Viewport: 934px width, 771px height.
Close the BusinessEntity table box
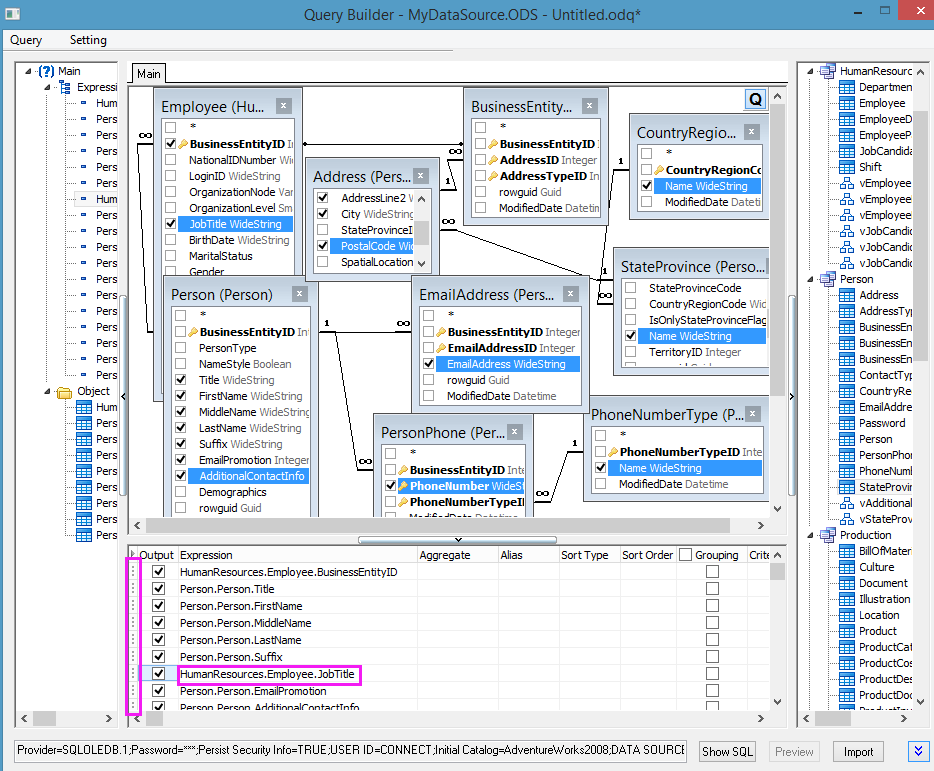click(x=589, y=106)
